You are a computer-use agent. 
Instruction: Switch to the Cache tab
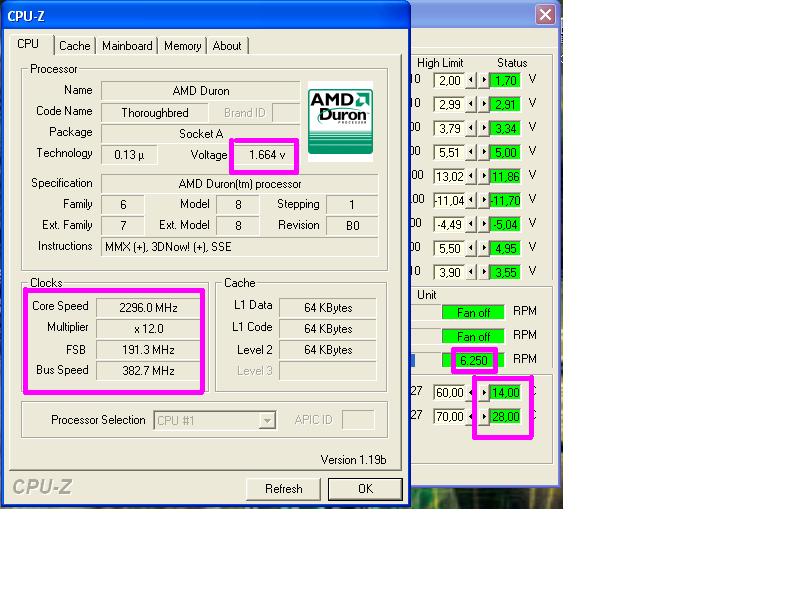click(x=74, y=46)
